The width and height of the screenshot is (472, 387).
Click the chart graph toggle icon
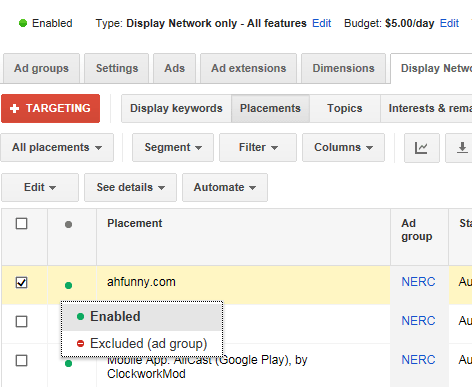click(x=421, y=148)
